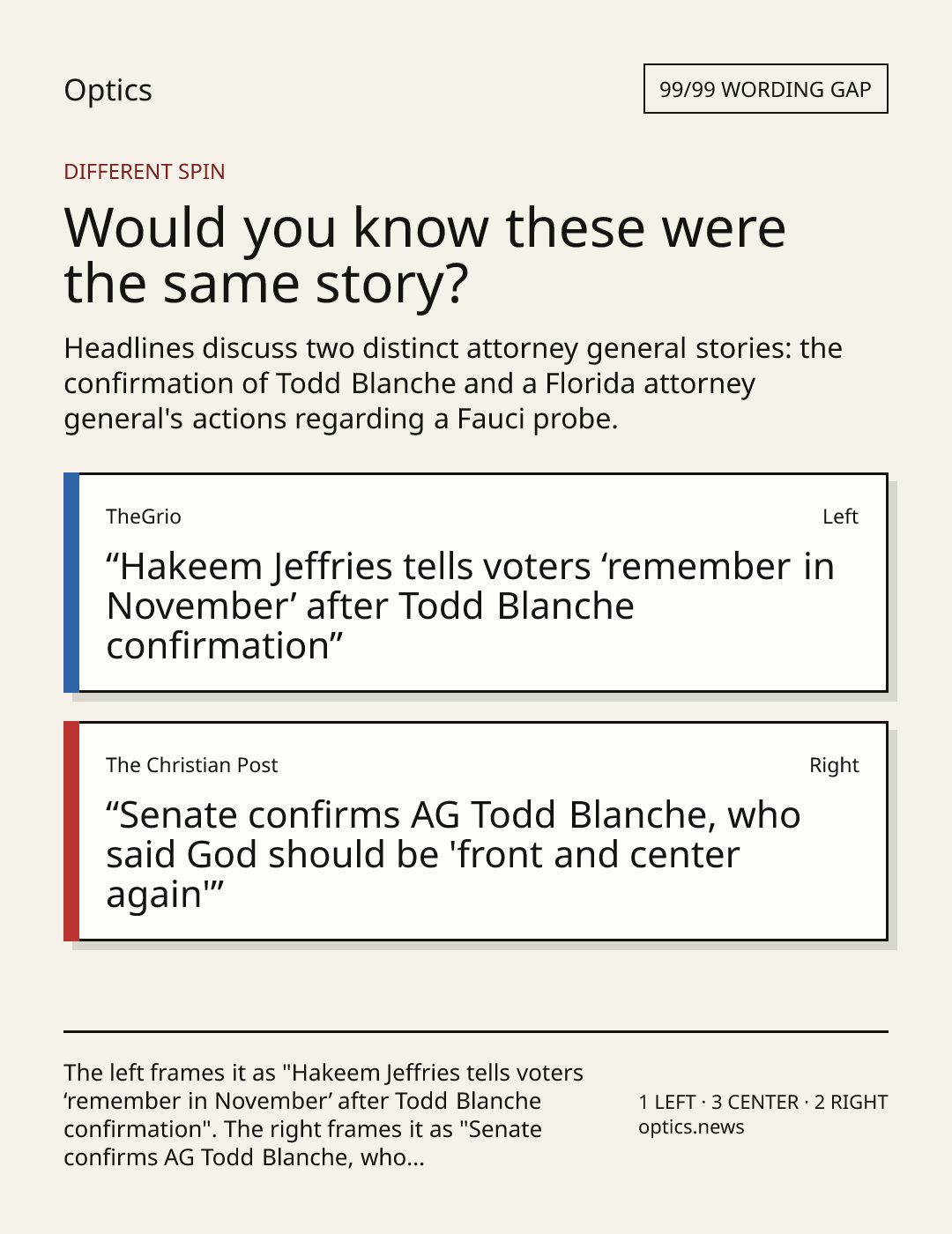Click the DIFFERENT SPIN label
Image resolution: width=952 pixels, height=1234 pixels.
[145, 171]
